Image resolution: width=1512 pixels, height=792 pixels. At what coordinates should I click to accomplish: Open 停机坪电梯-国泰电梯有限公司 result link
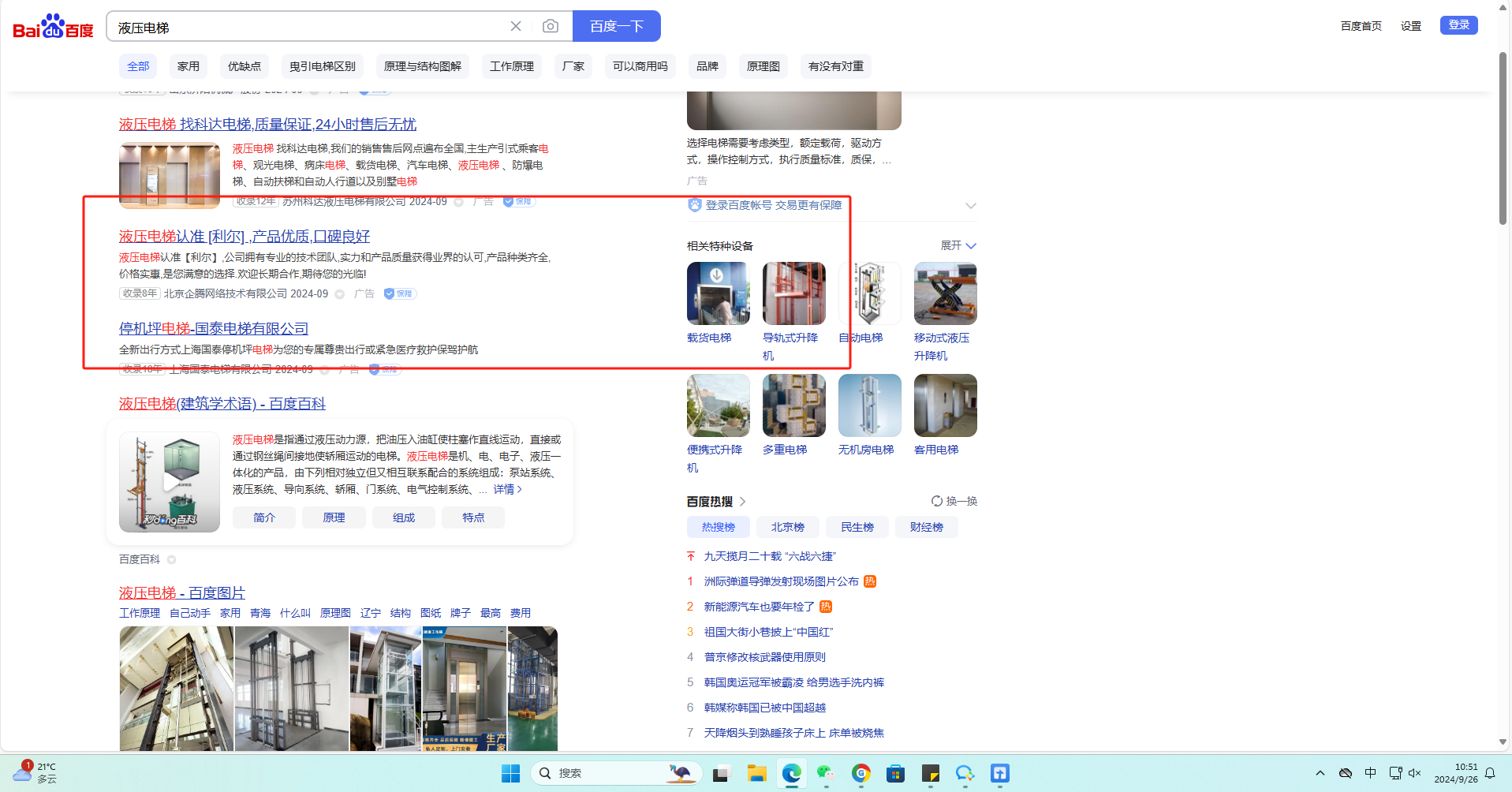tap(214, 328)
